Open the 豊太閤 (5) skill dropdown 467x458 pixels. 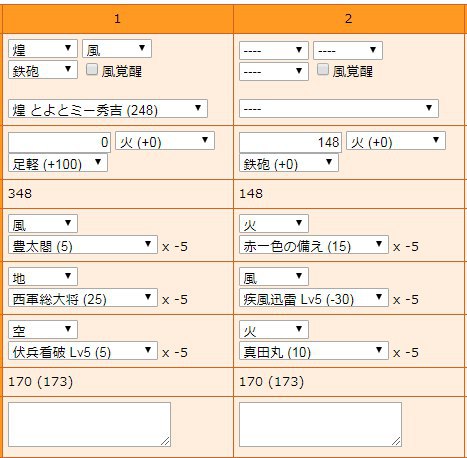tap(83, 245)
